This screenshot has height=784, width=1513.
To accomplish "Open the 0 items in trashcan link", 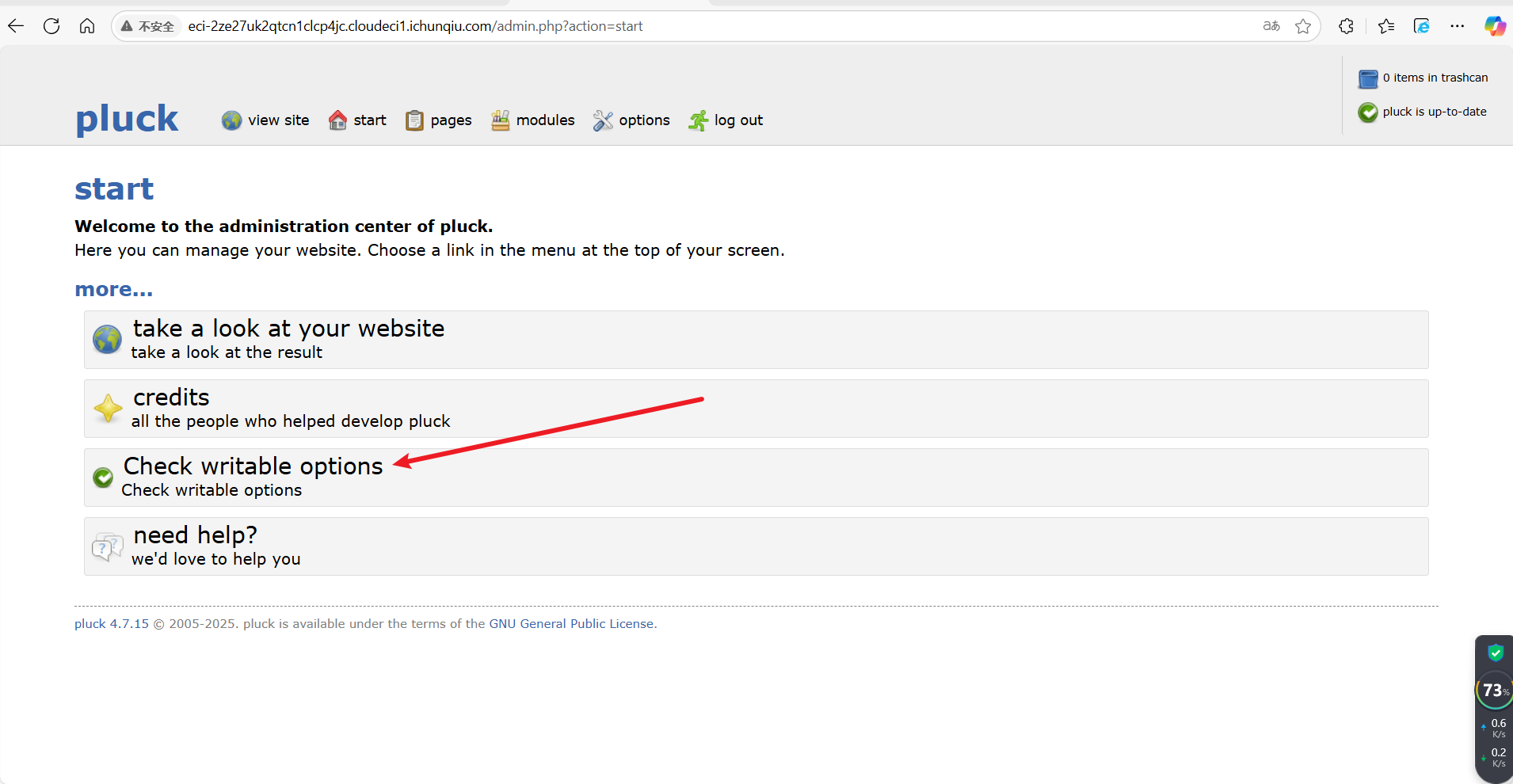I will tap(1435, 78).
